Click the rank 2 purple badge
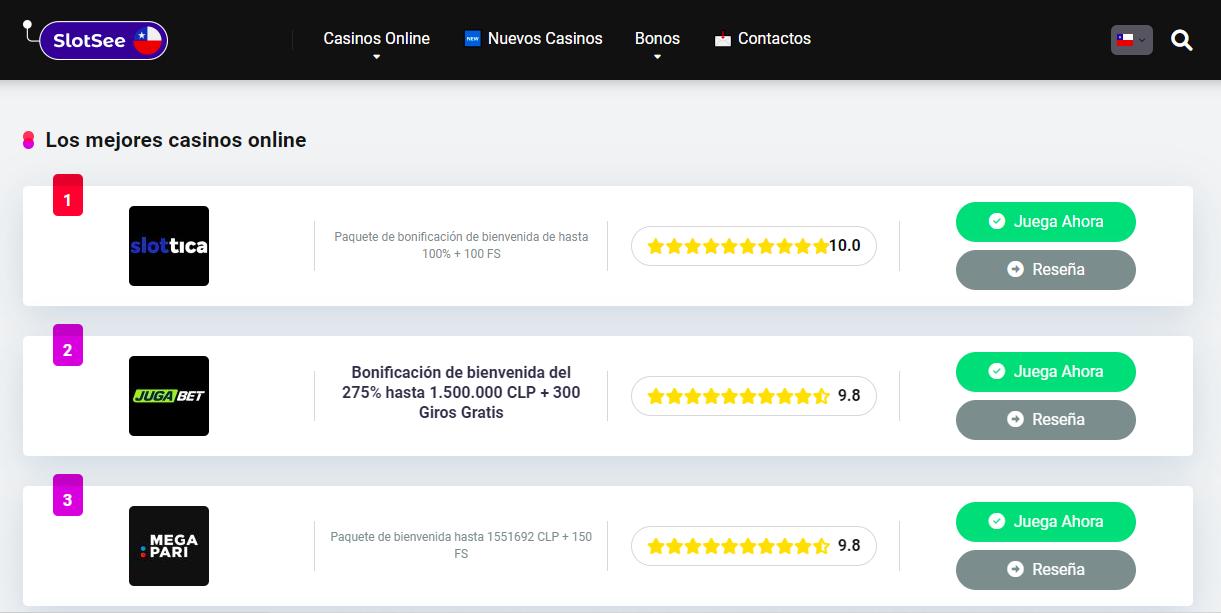Viewport: 1221px width, 613px height. (x=68, y=347)
